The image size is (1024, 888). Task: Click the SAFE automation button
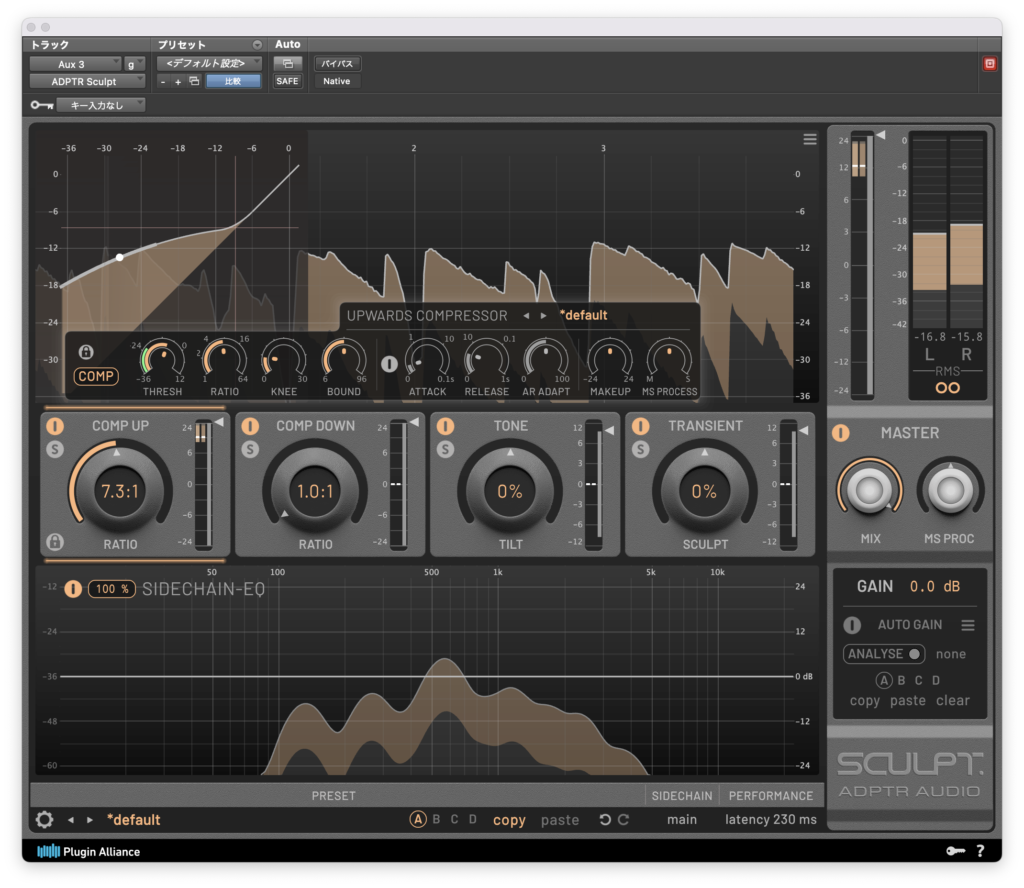[x=287, y=81]
